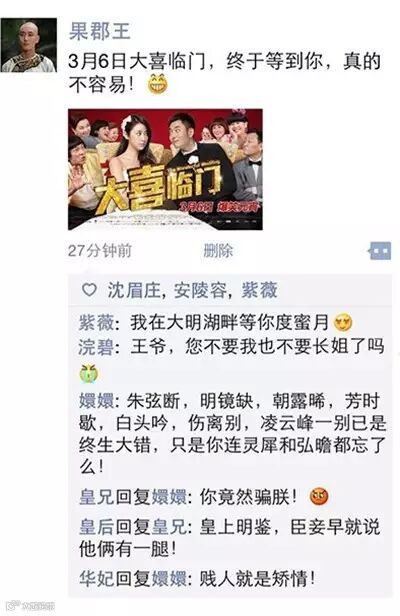Click commenter name 浣碧

pyautogui.click(x=96, y=347)
